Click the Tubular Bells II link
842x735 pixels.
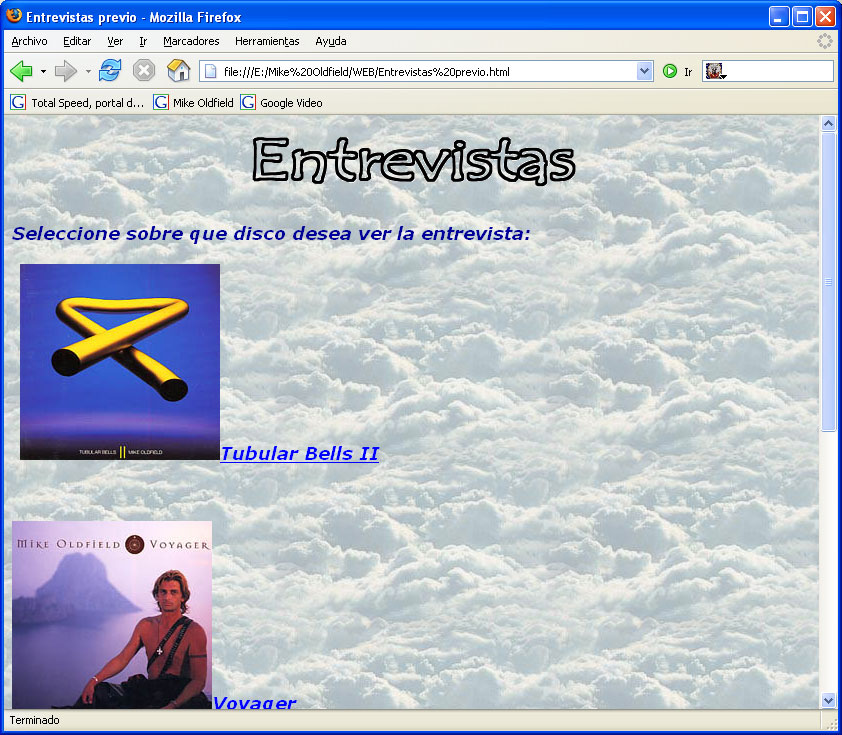tap(300, 454)
